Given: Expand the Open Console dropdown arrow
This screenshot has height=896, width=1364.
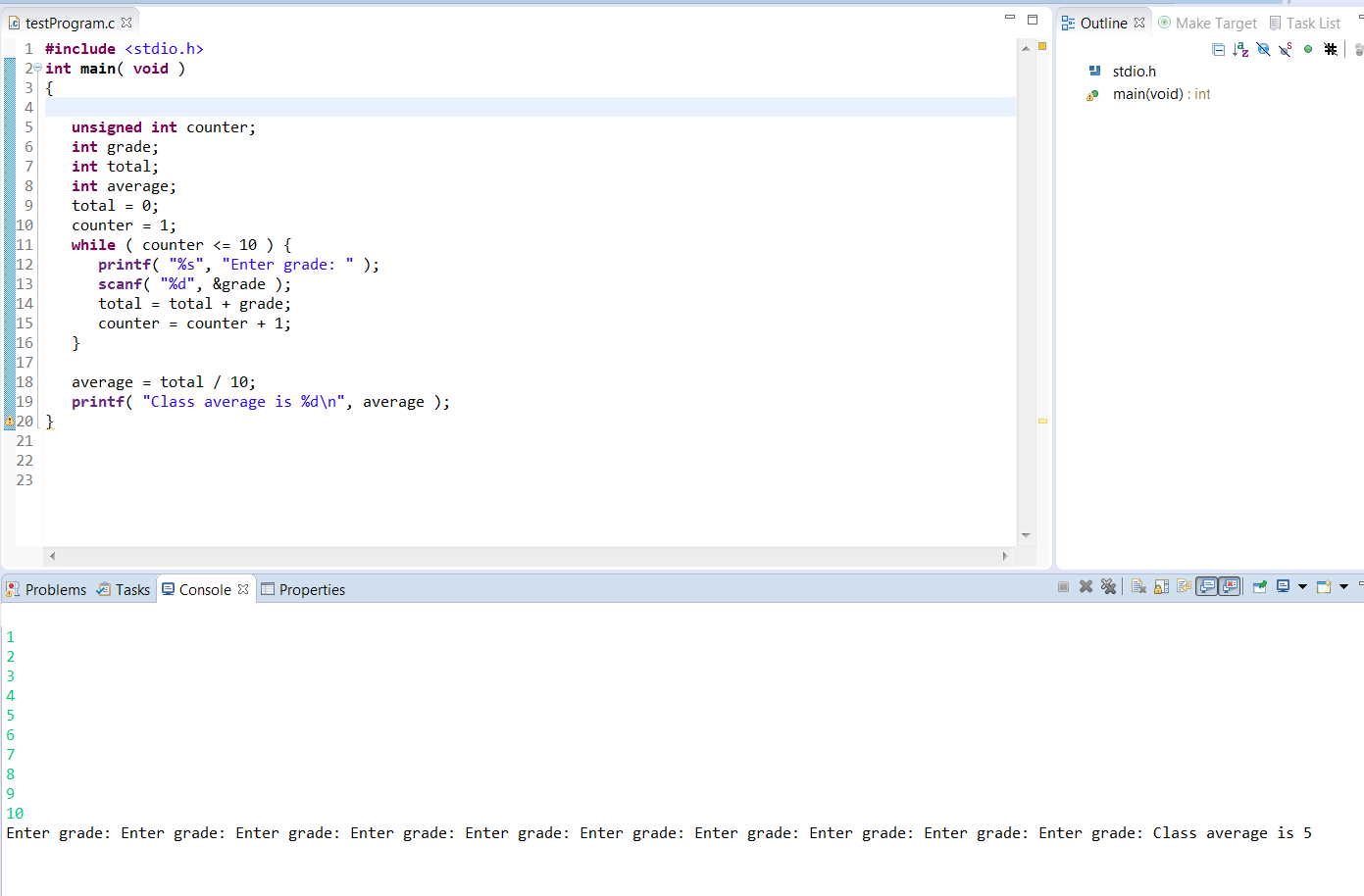Looking at the screenshot, I should [x=1343, y=586].
